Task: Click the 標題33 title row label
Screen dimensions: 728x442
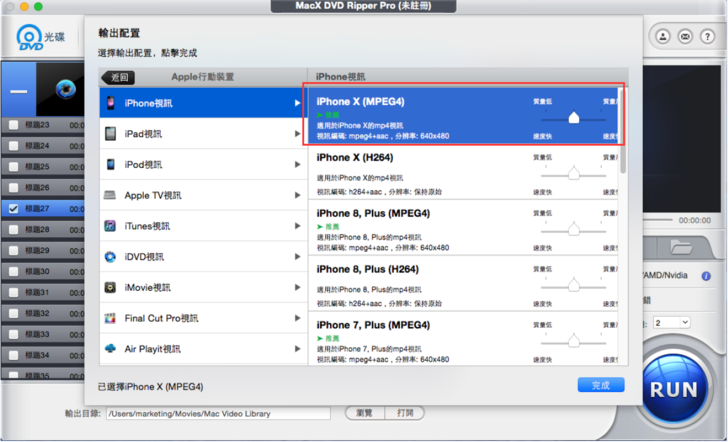Action: click(38, 334)
